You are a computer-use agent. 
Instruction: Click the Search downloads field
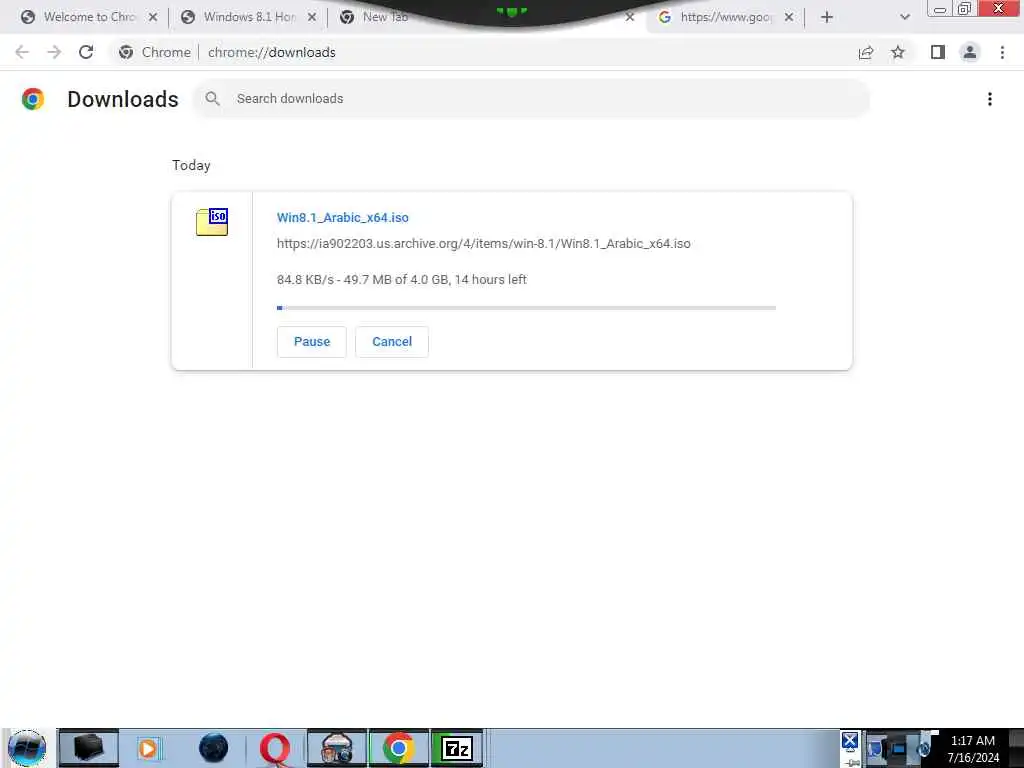point(532,99)
